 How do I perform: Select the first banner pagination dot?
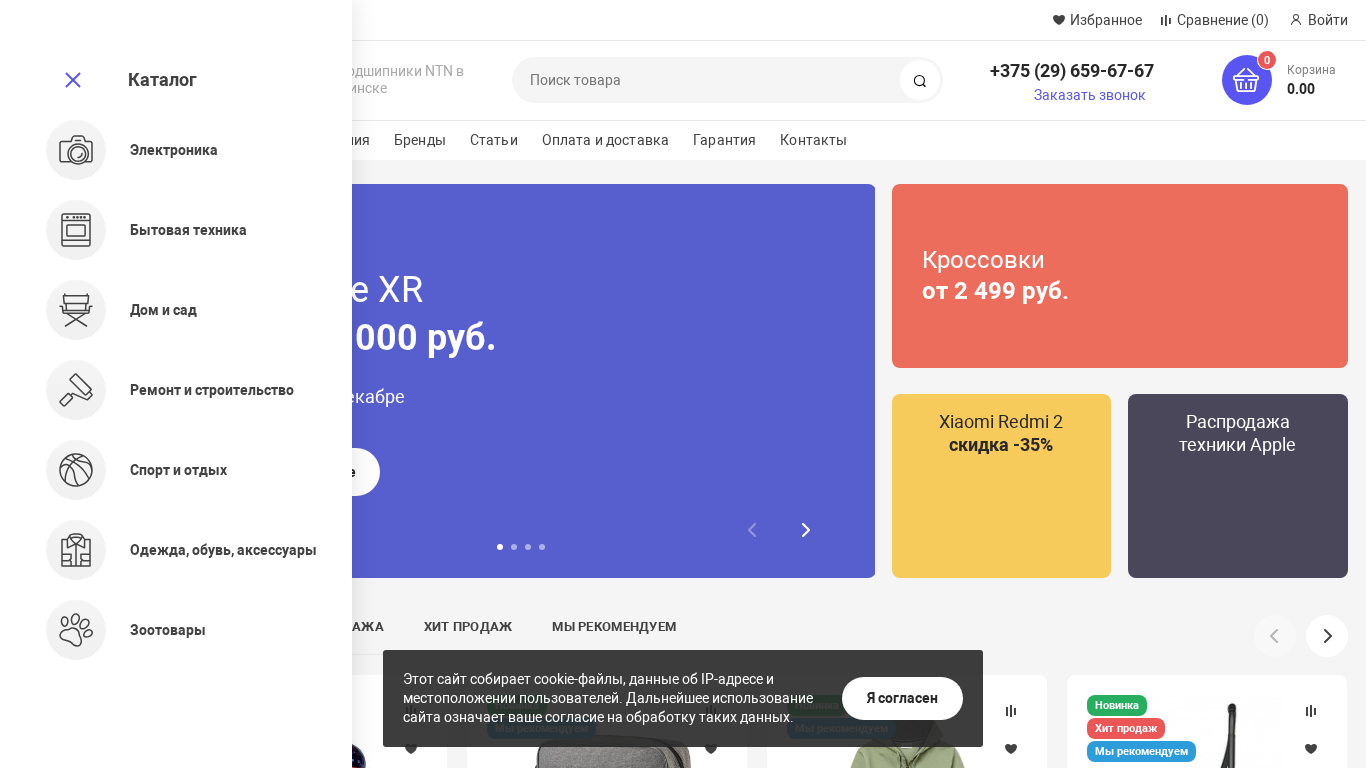click(500, 547)
